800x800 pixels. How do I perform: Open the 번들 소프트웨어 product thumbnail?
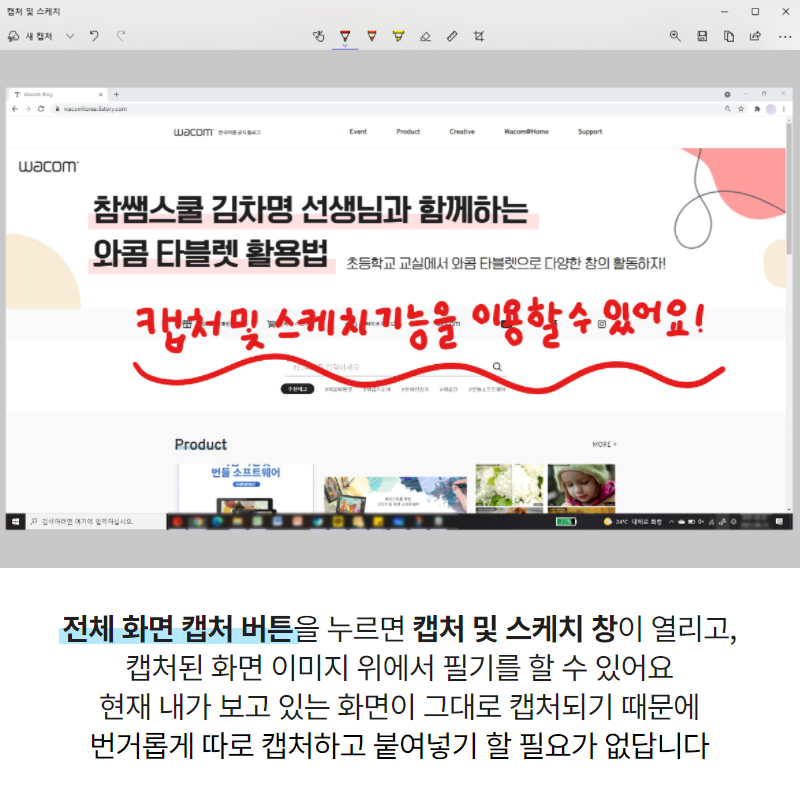tap(245, 488)
